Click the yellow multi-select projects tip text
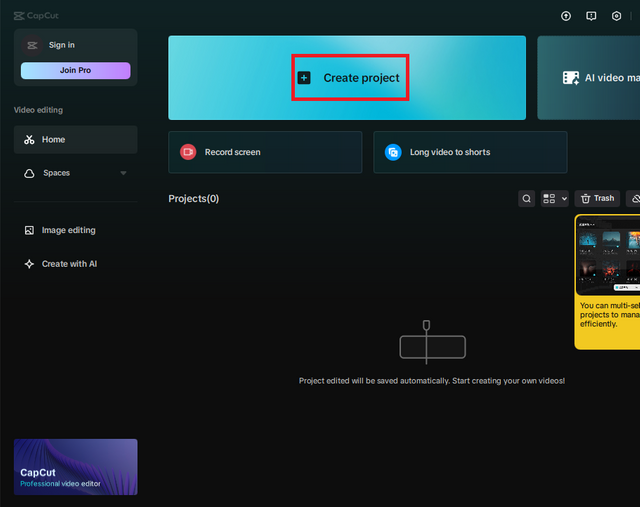The width and height of the screenshot is (640, 507). (x=609, y=314)
